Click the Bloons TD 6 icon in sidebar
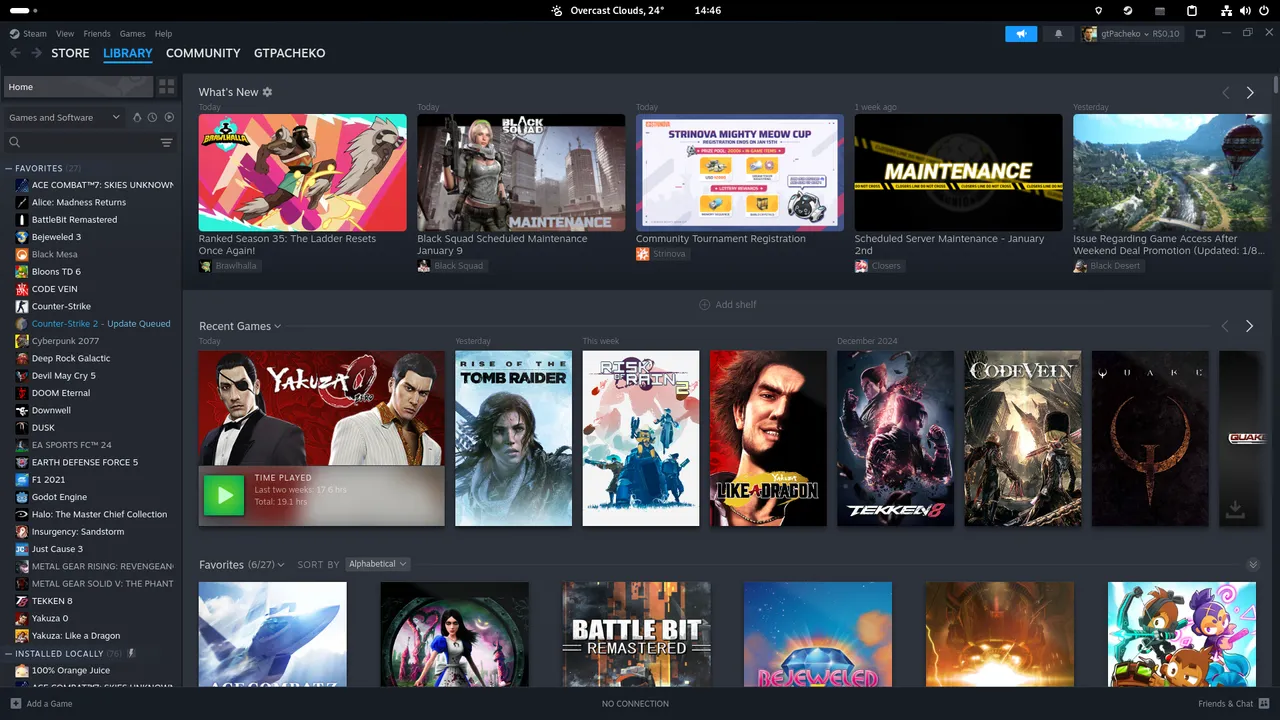The image size is (1280, 720). pyautogui.click(x=22, y=272)
